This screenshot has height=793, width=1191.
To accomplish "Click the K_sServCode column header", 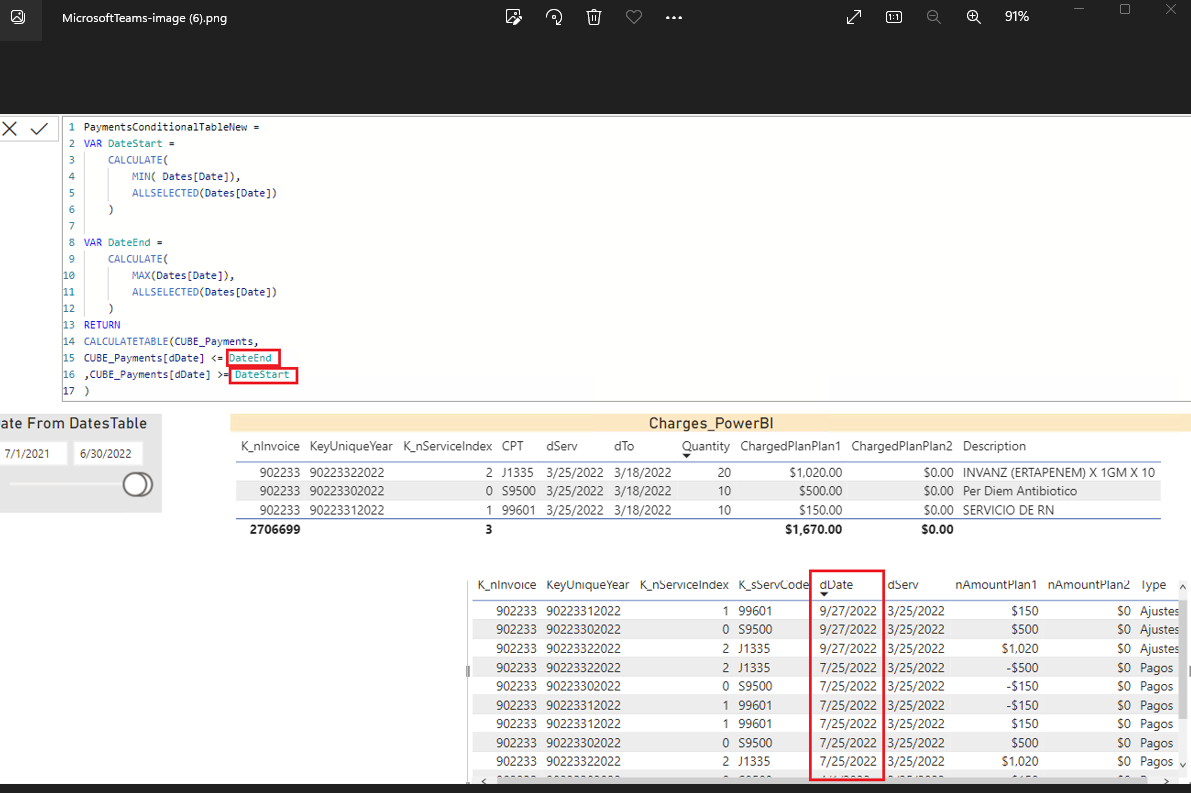I will click(773, 585).
